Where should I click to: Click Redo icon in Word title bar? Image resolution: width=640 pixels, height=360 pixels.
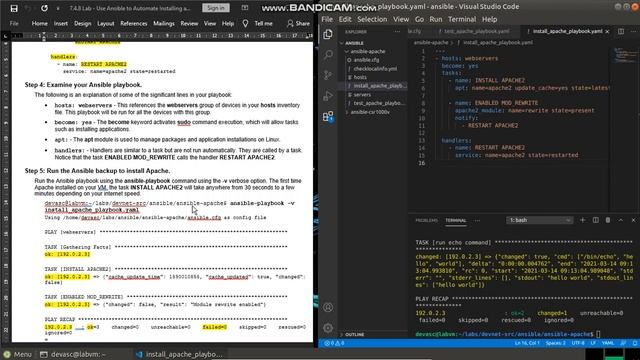tap(44, 8)
